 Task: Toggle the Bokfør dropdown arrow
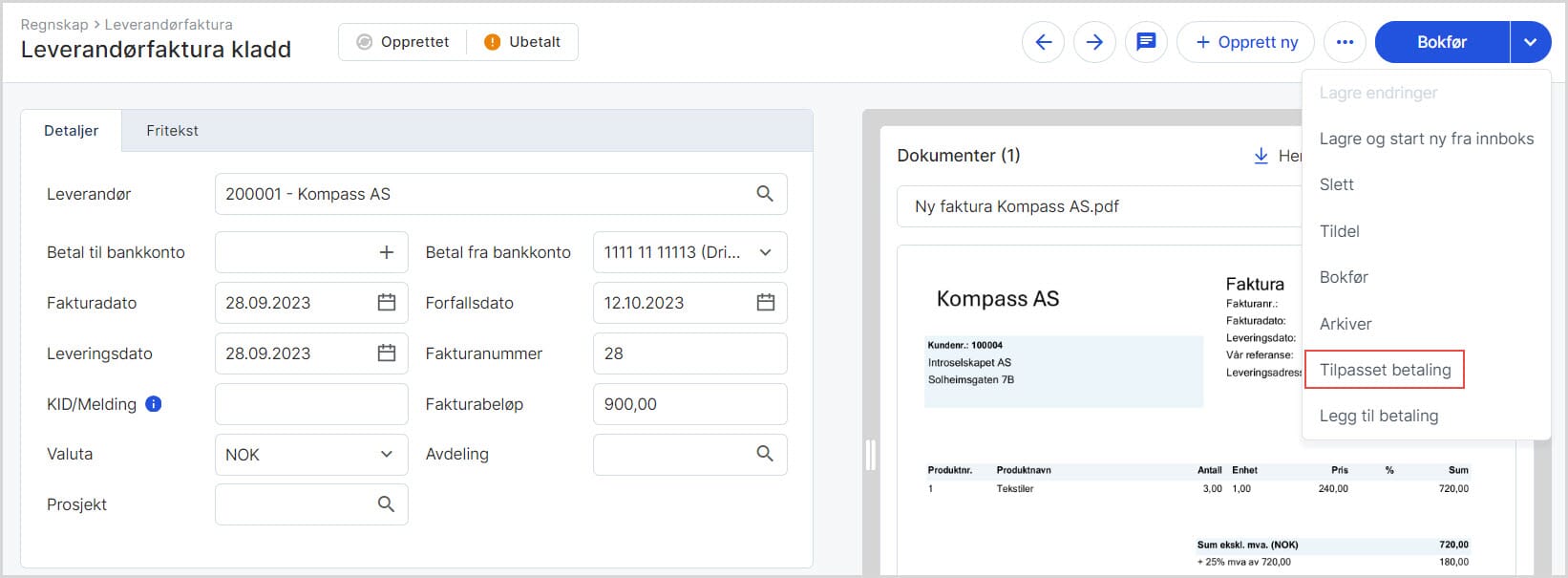[1530, 42]
